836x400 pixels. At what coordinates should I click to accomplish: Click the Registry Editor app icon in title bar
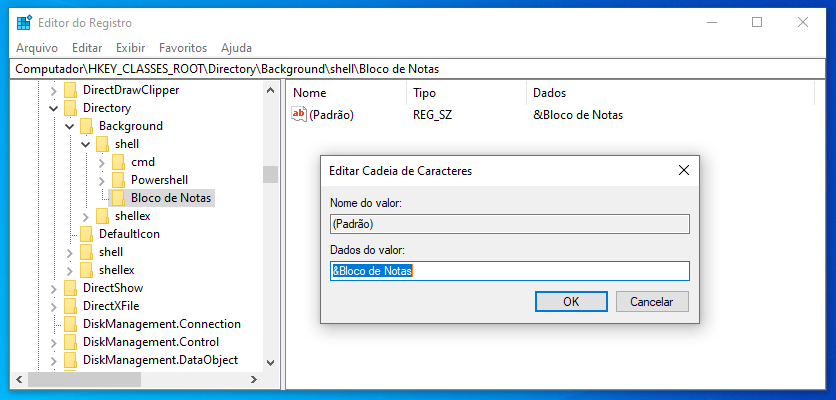[23, 23]
